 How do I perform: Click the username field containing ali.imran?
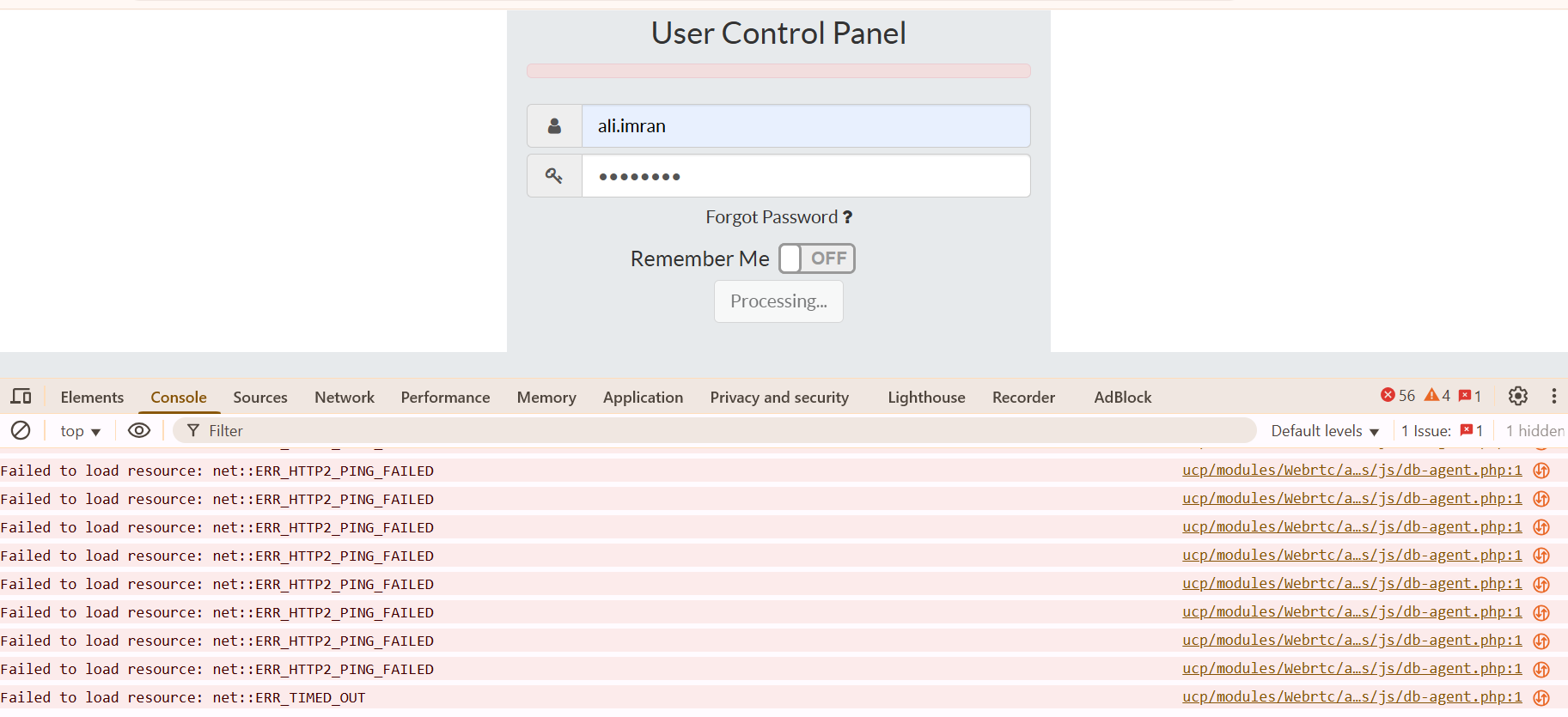806,126
